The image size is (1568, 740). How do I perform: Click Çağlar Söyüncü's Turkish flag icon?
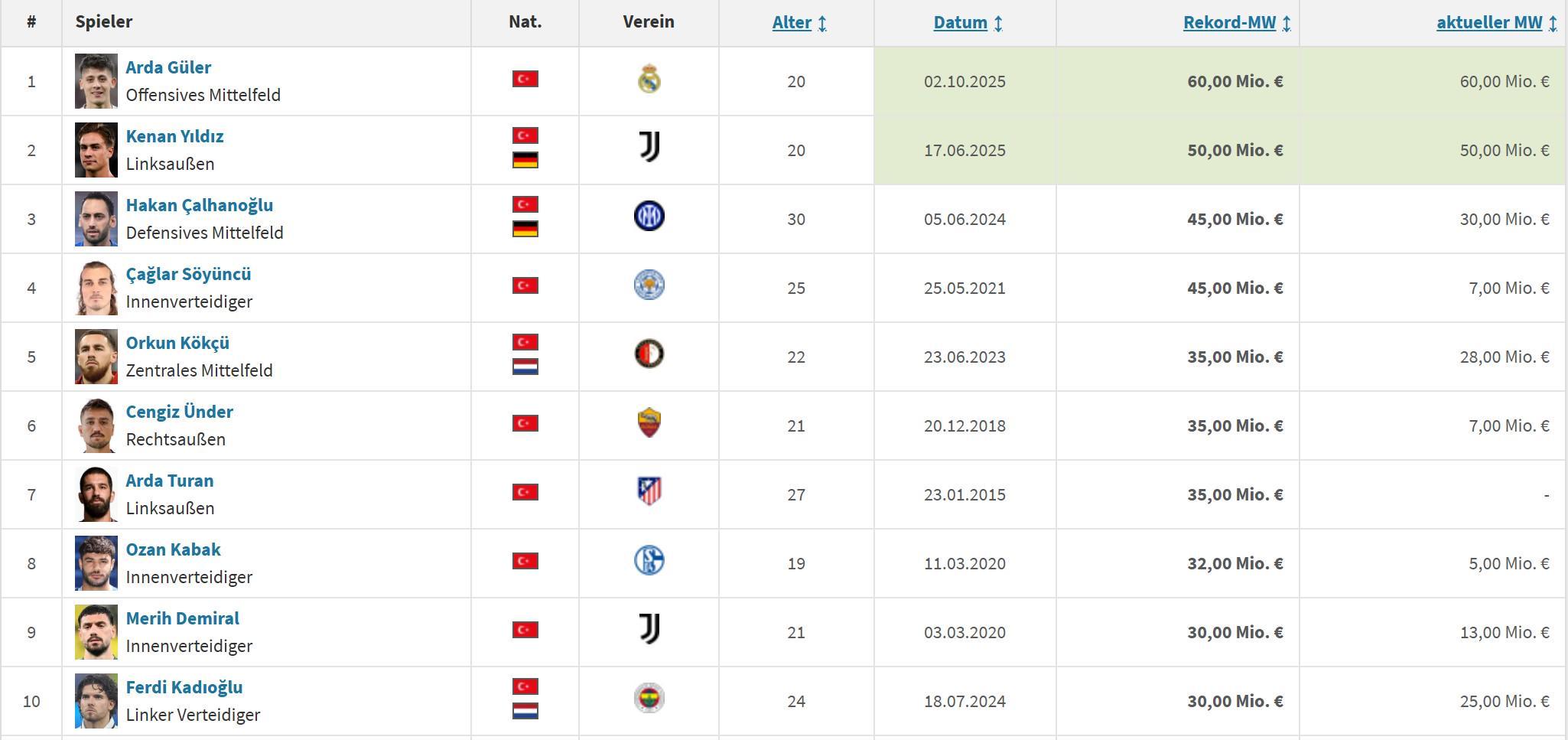coord(525,285)
